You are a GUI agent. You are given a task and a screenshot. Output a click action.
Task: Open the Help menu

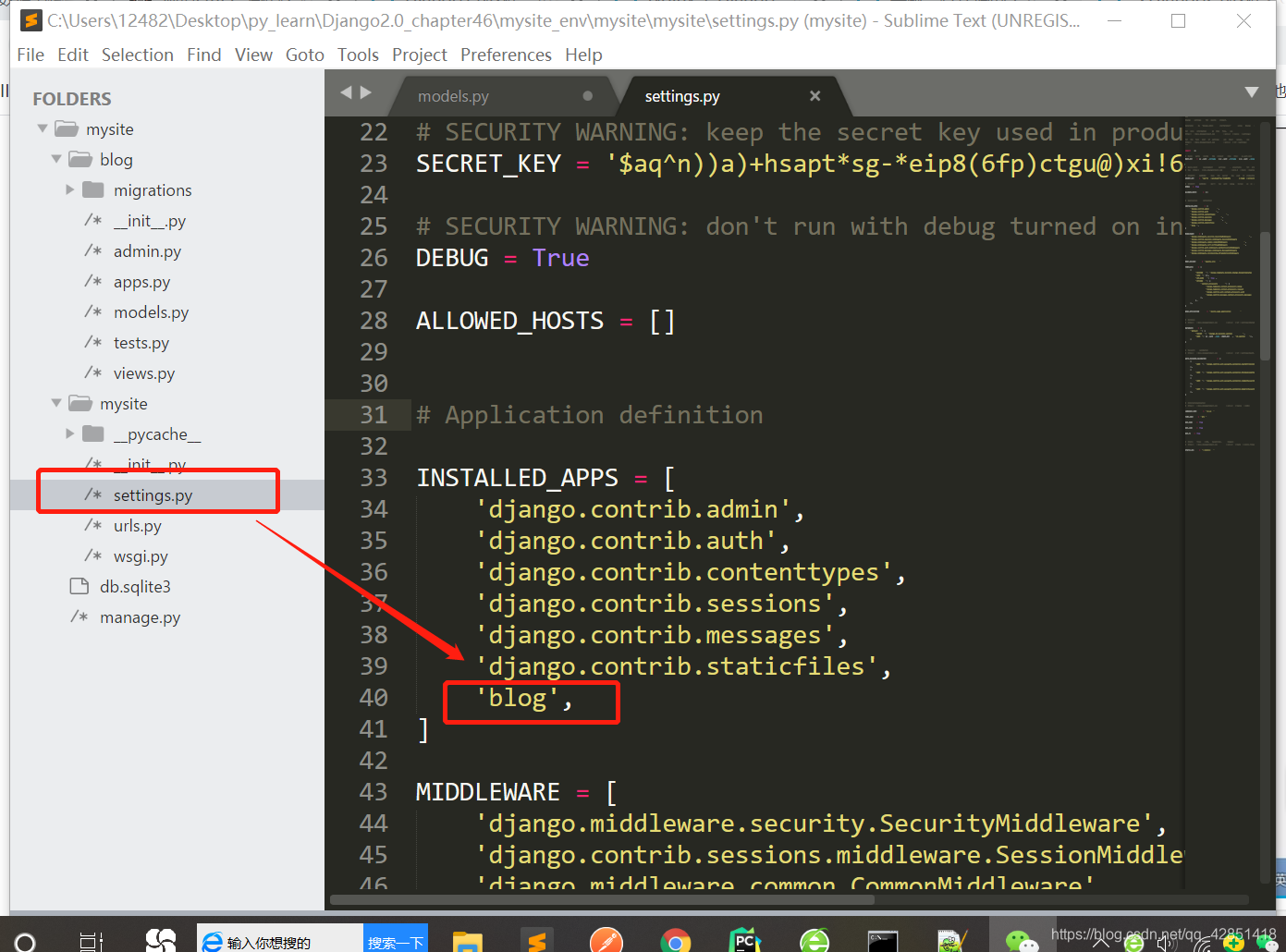[x=583, y=55]
